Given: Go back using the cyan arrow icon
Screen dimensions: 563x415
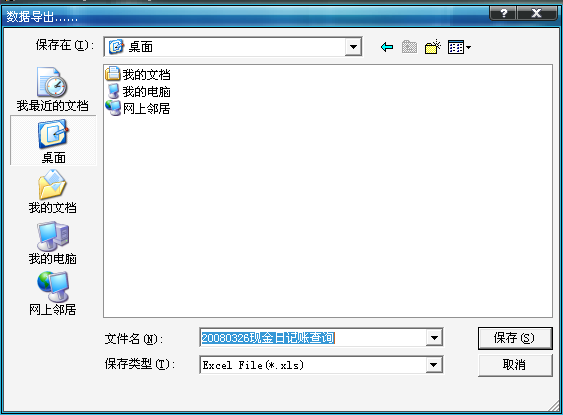Looking at the screenshot, I should click(387, 47).
